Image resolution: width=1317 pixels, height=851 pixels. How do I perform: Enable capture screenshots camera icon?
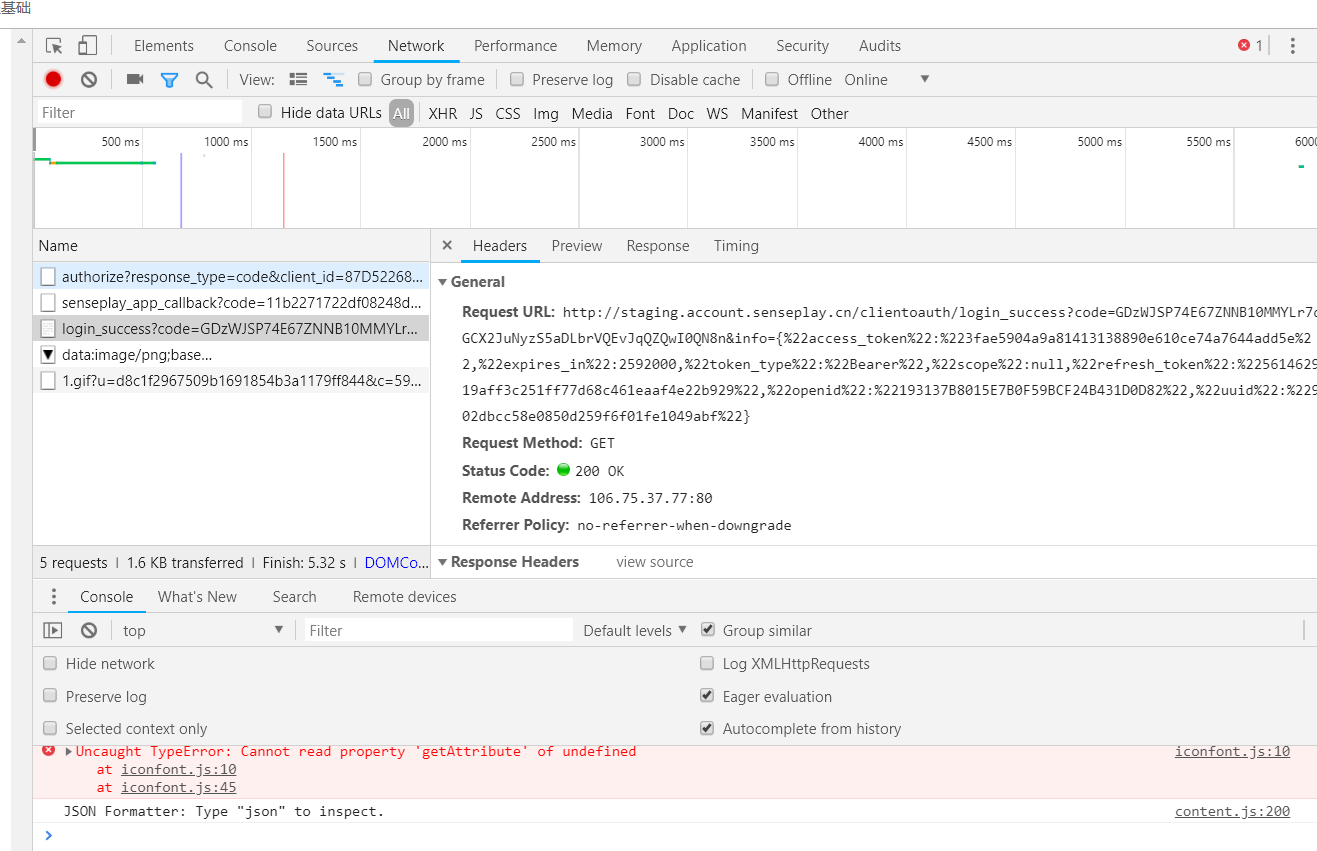pos(134,79)
